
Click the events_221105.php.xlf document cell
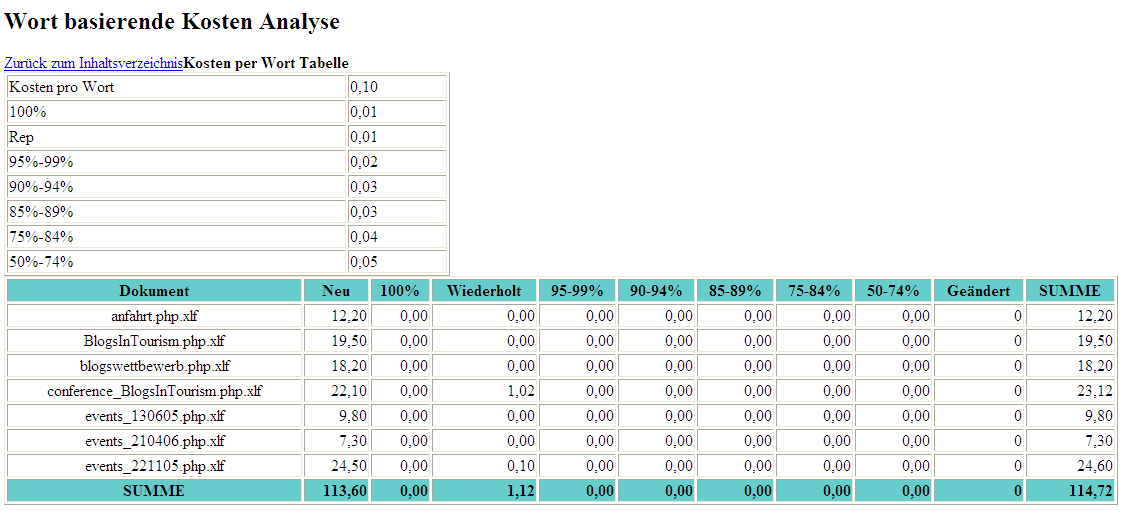[x=154, y=466]
